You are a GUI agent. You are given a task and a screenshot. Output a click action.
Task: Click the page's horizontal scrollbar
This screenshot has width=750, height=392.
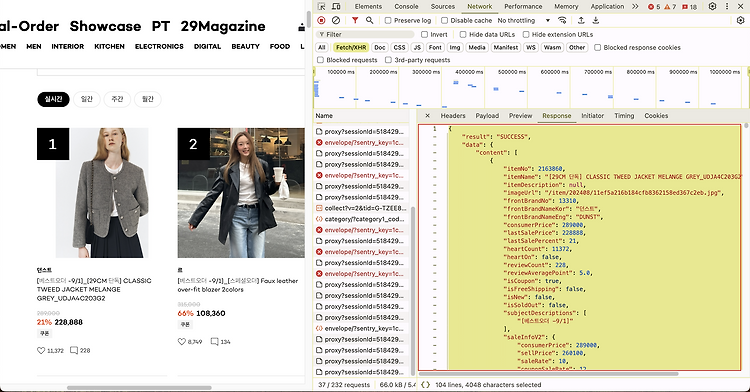(x=139, y=388)
